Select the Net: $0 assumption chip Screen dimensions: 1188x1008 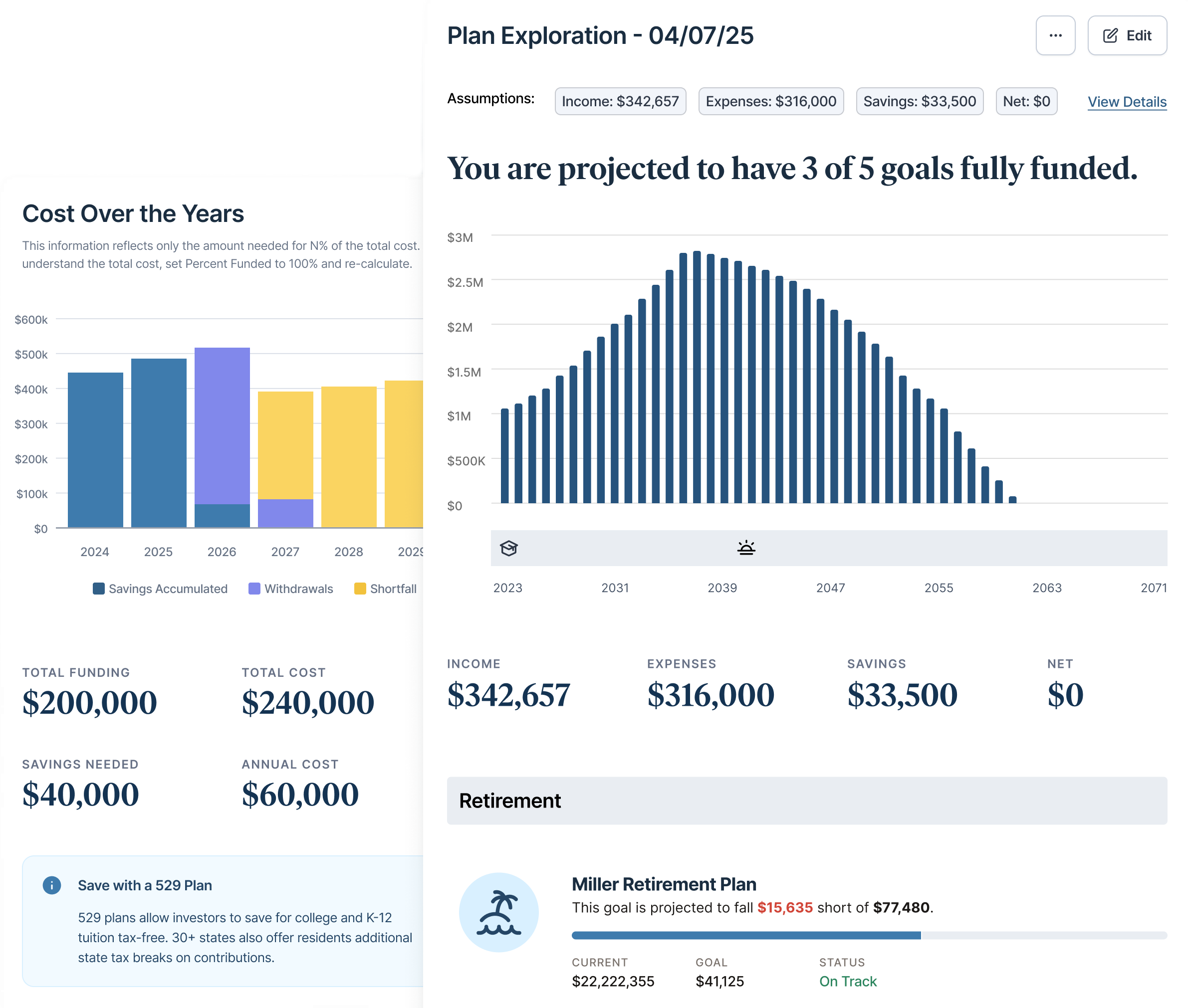click(1026, 101)
